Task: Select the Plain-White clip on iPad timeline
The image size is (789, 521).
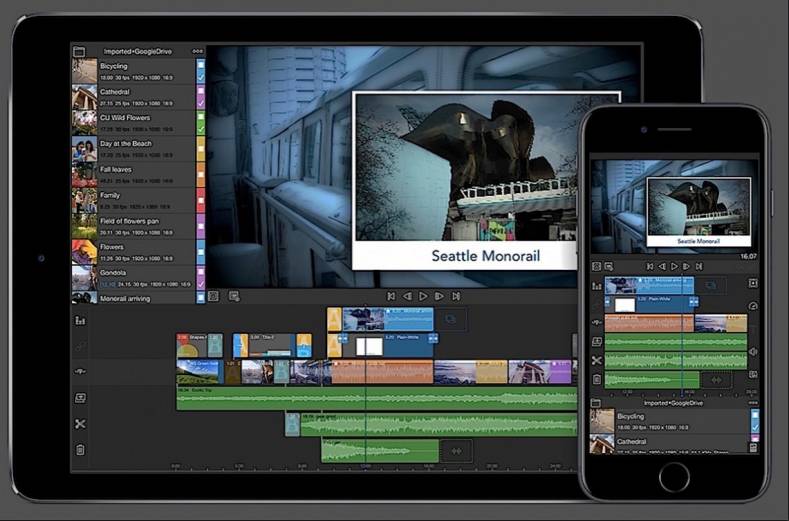Action: pyautogui.click(x=387, y=345)
